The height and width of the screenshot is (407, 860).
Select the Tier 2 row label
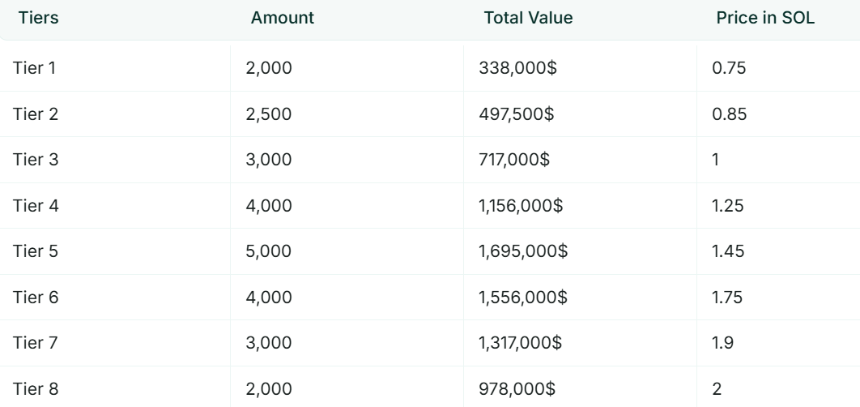[35, 114]
